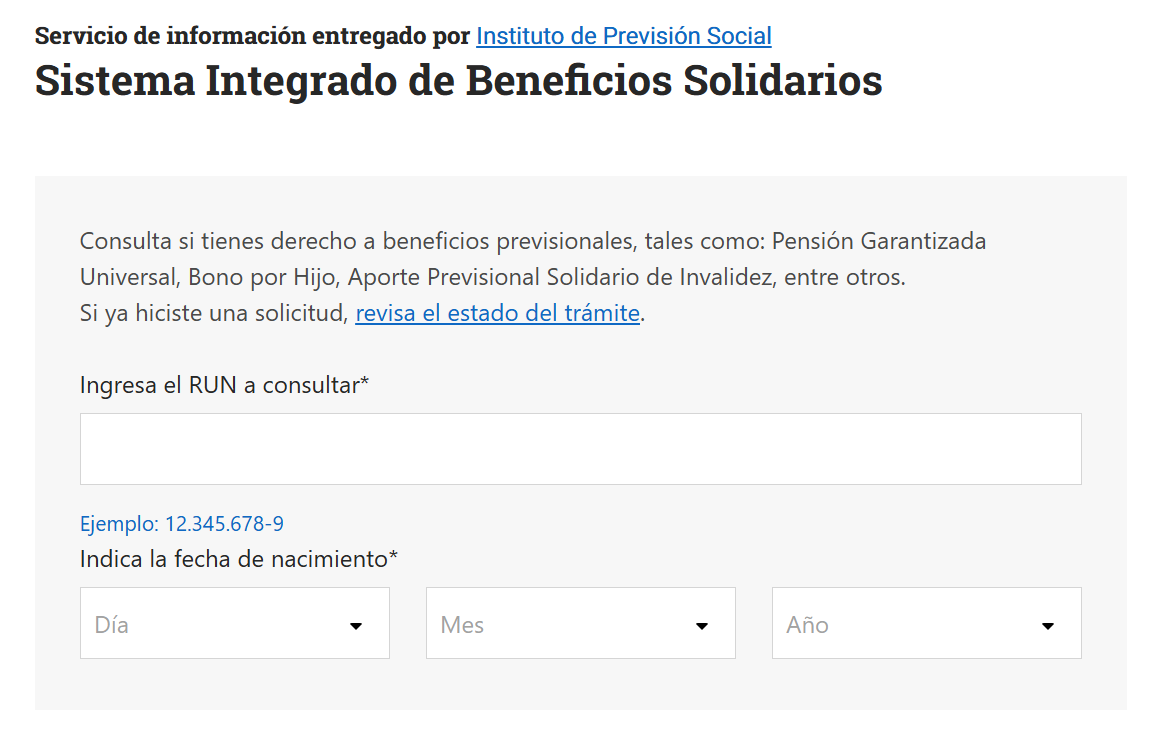Click the arrow icon in the Día selector
This screenshot has width=1157, height=737.
point(355,626)
